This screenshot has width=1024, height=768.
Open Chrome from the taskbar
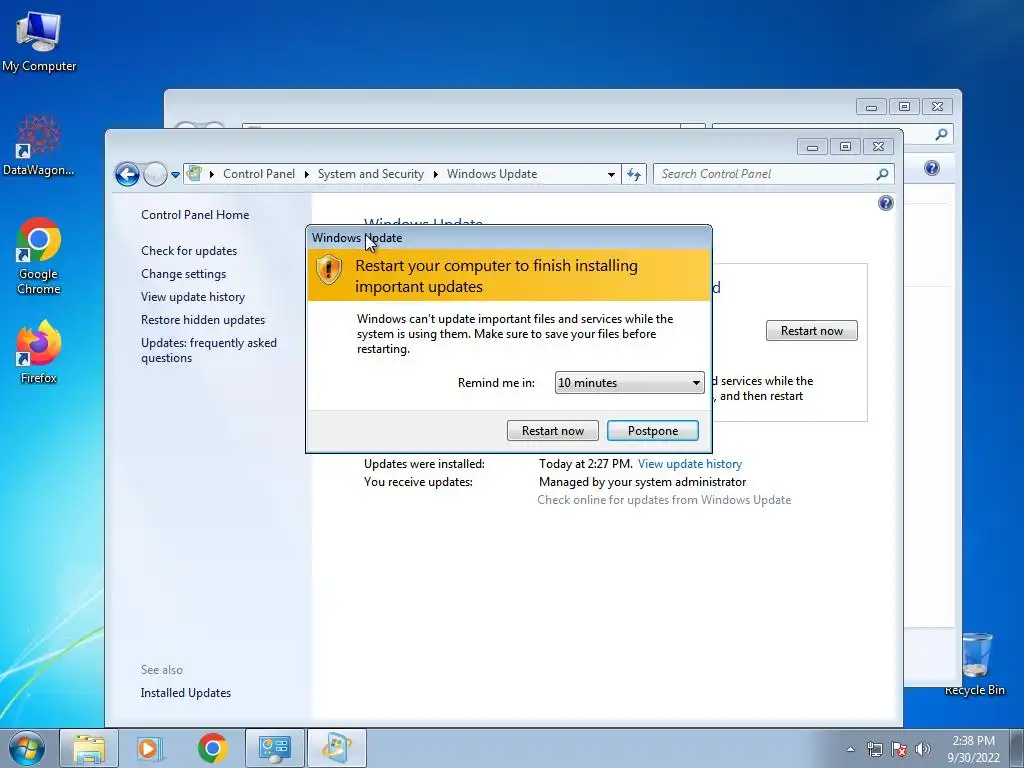212,748
